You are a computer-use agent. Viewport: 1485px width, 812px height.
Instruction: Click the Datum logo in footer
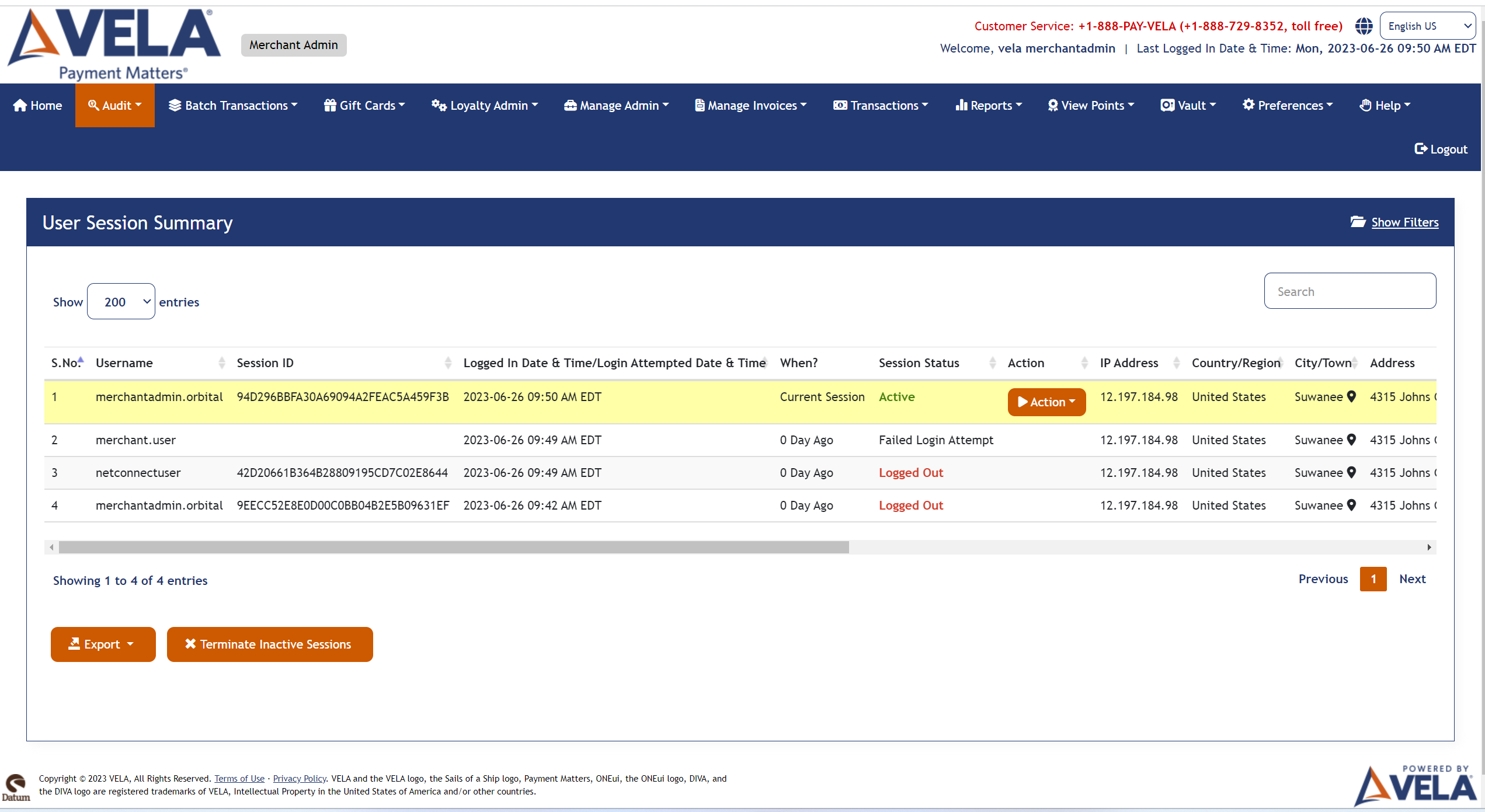[x=16, y=787]
